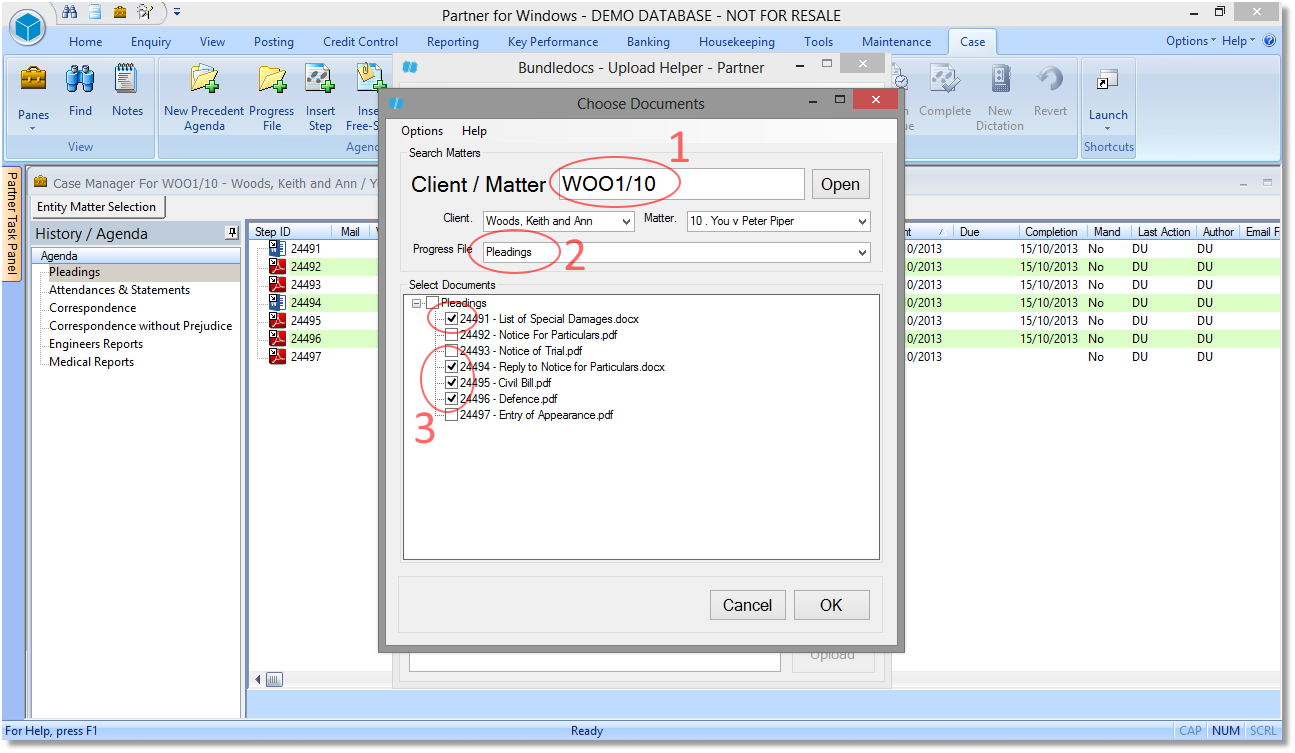Click the binoculars quick access icon
Viewport: 1295px width, 753px height.
(x=70, y=12)
